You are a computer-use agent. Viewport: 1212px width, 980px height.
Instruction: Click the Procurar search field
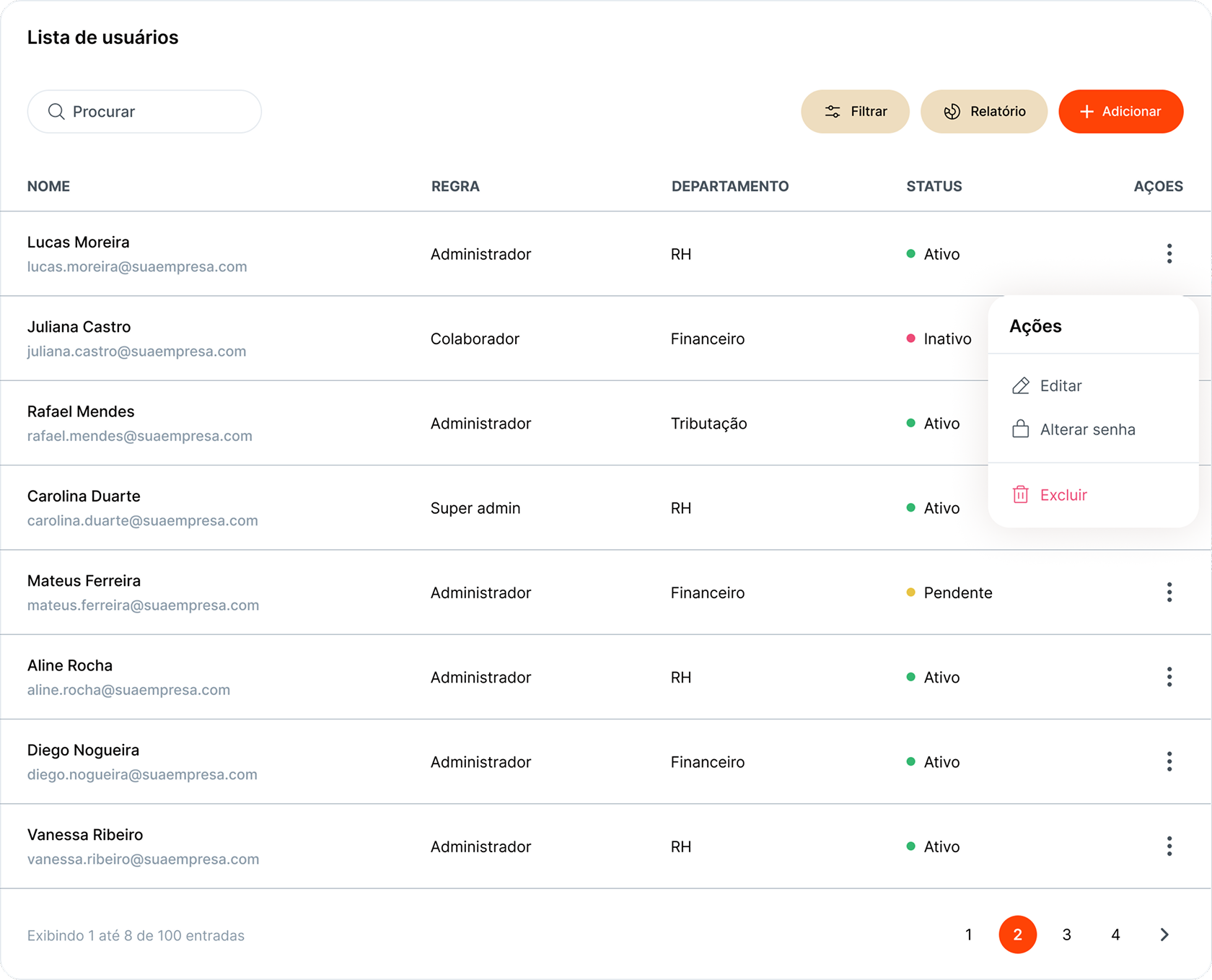[x=144, y=111]
